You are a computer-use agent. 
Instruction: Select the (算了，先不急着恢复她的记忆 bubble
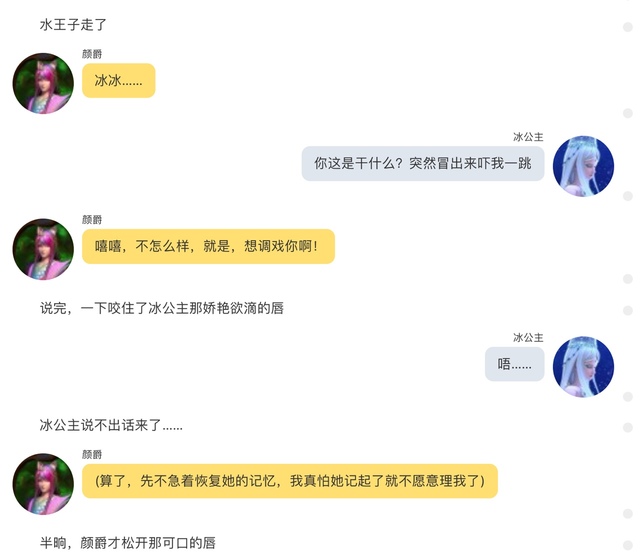pyautogui.click(x=290, y=481)
